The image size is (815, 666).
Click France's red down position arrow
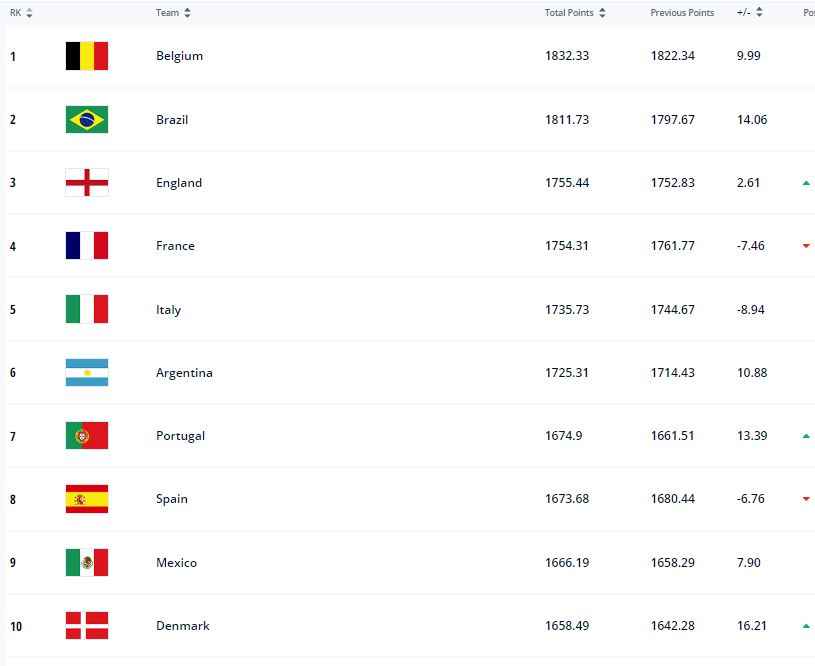pos(806,246)
